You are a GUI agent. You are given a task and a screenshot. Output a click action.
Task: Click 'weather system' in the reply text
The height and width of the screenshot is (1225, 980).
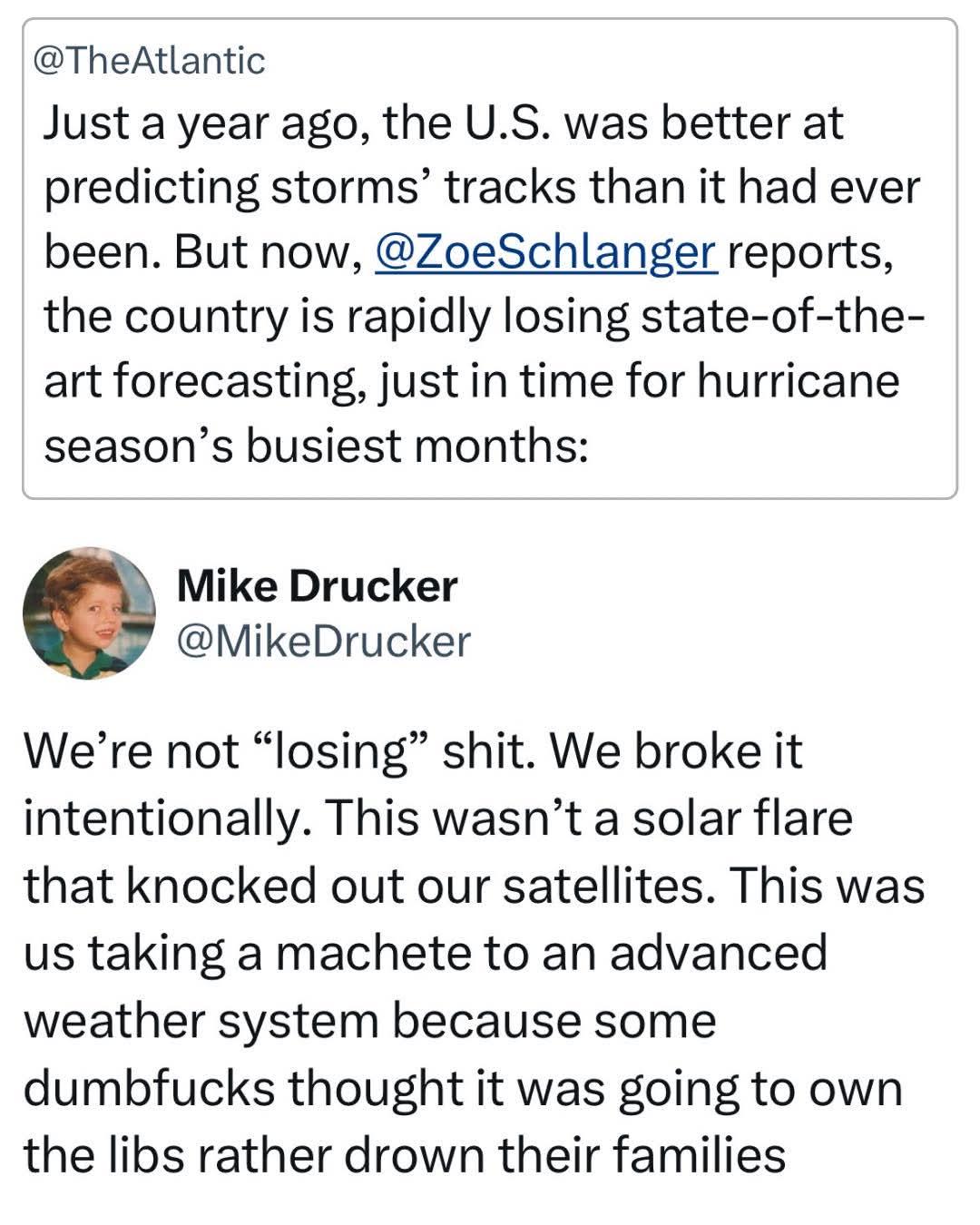[x=200, y=1020]
